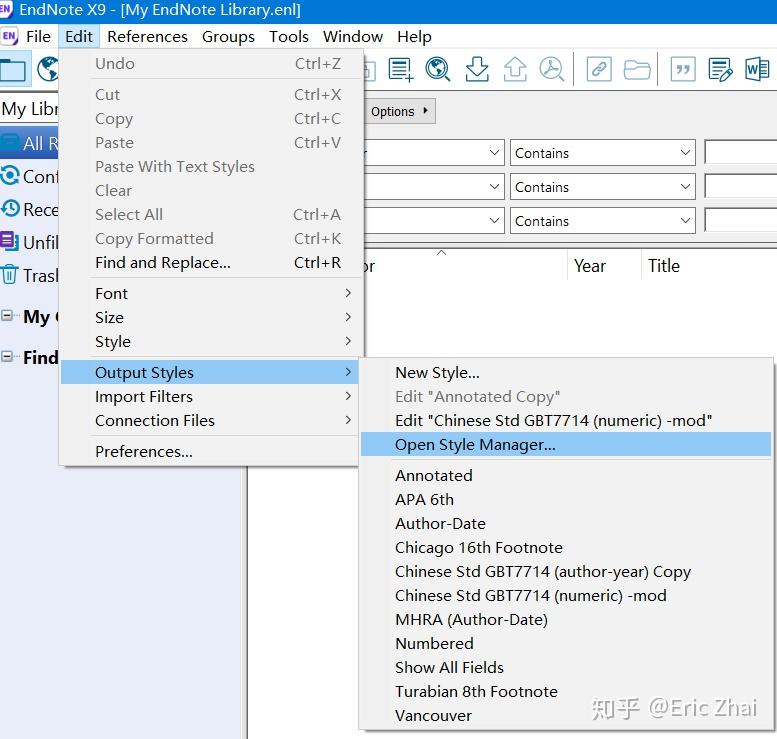The image size is (777, 739).
Task: Click the Options search button
Action: tap(400, 111)
